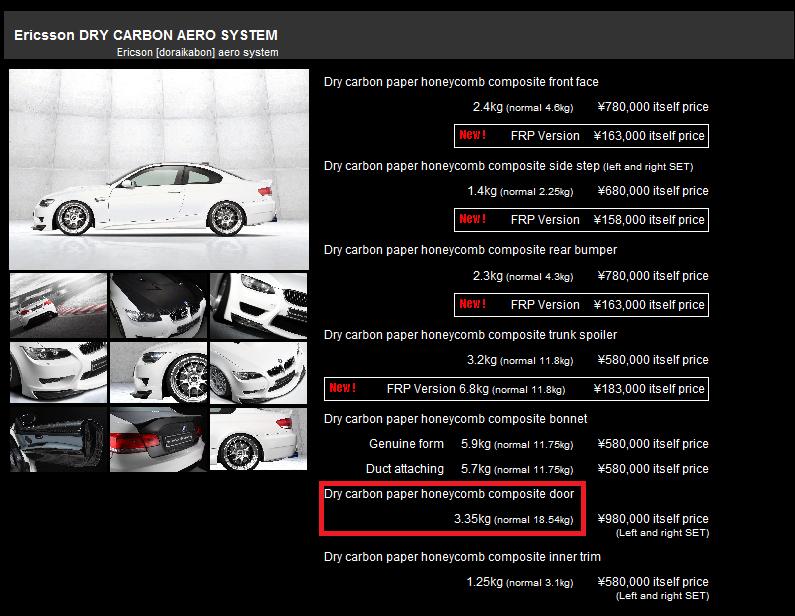
Task: Click the '2.3kg (normal 4.3kg)' weight
Action: [x=523, y=276]
